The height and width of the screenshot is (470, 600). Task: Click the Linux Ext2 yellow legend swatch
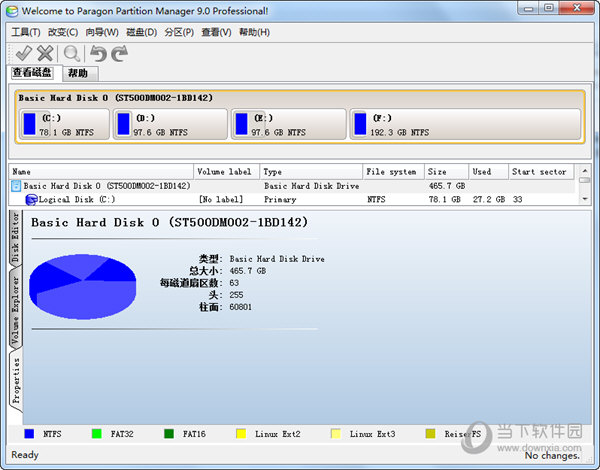[x=241, y=434]
